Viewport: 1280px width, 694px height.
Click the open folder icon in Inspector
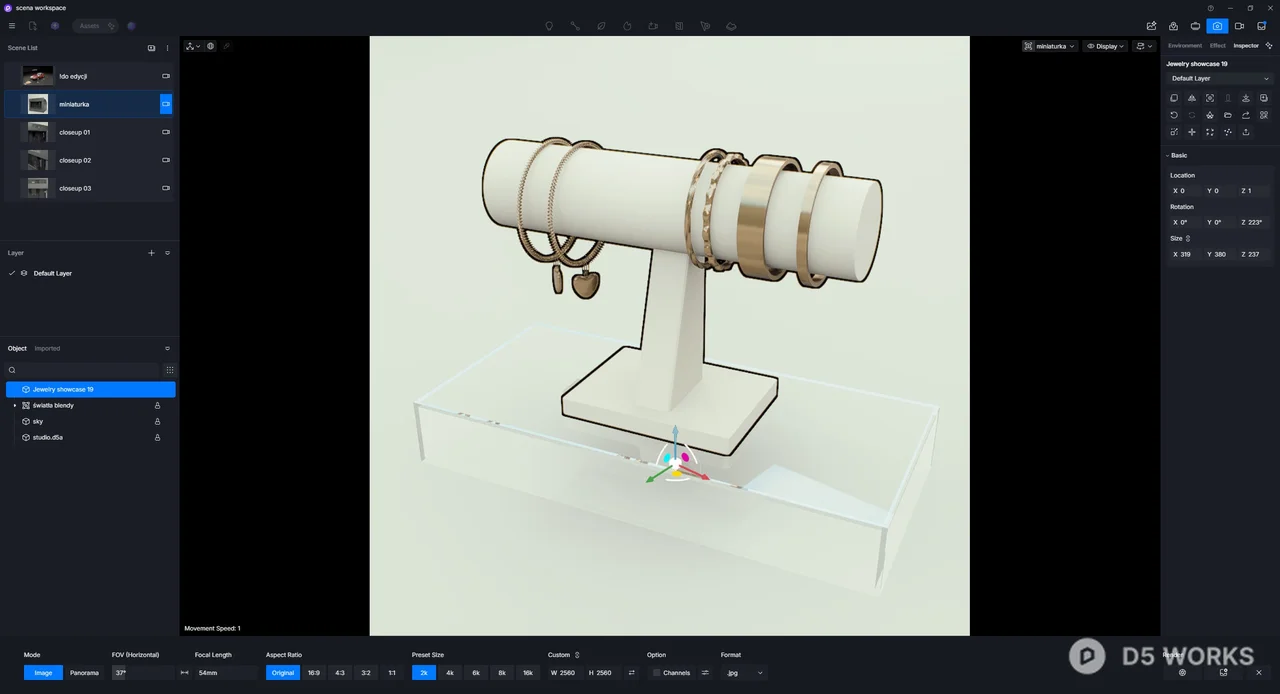1228,115
